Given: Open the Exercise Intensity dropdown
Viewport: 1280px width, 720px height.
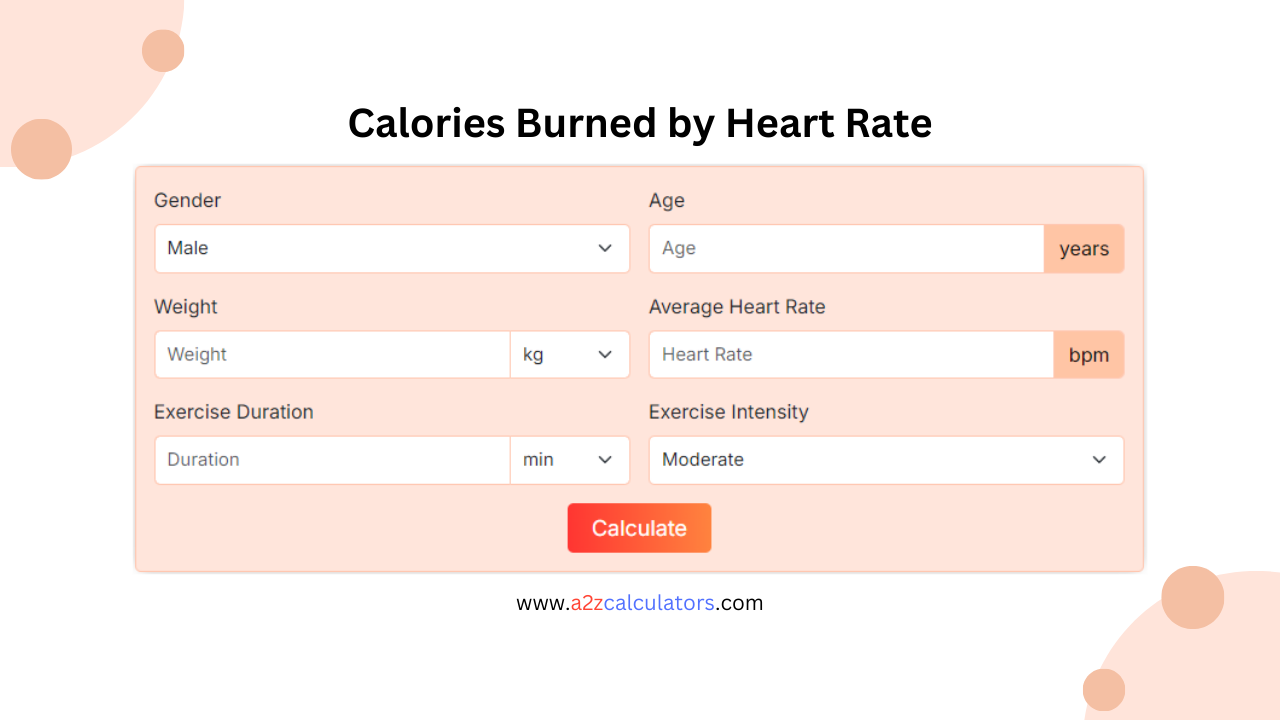Looking at the screenshot, I should pyautogui.click(x=886, y=460).
